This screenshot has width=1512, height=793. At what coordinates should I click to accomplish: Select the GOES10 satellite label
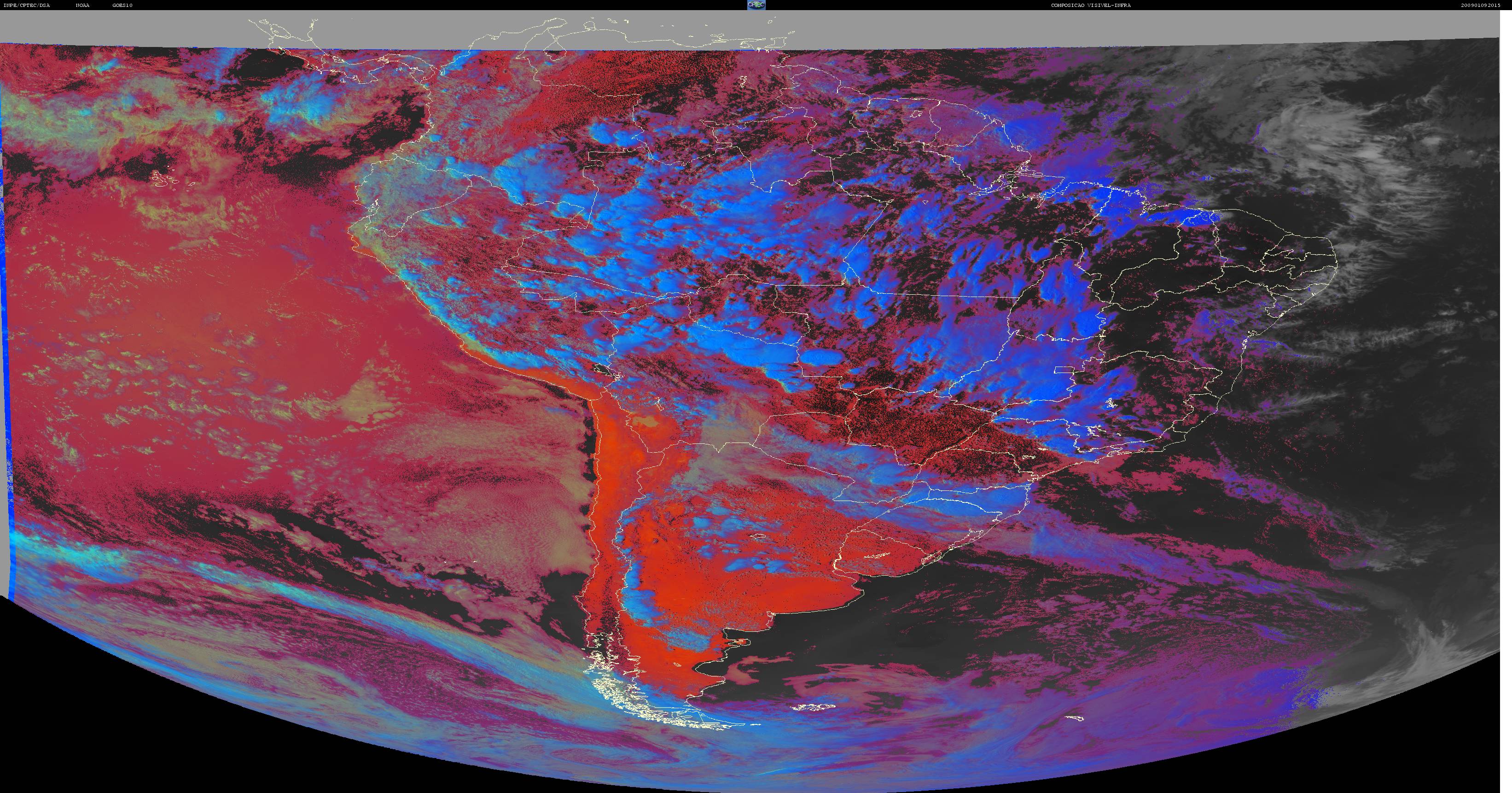122,5
